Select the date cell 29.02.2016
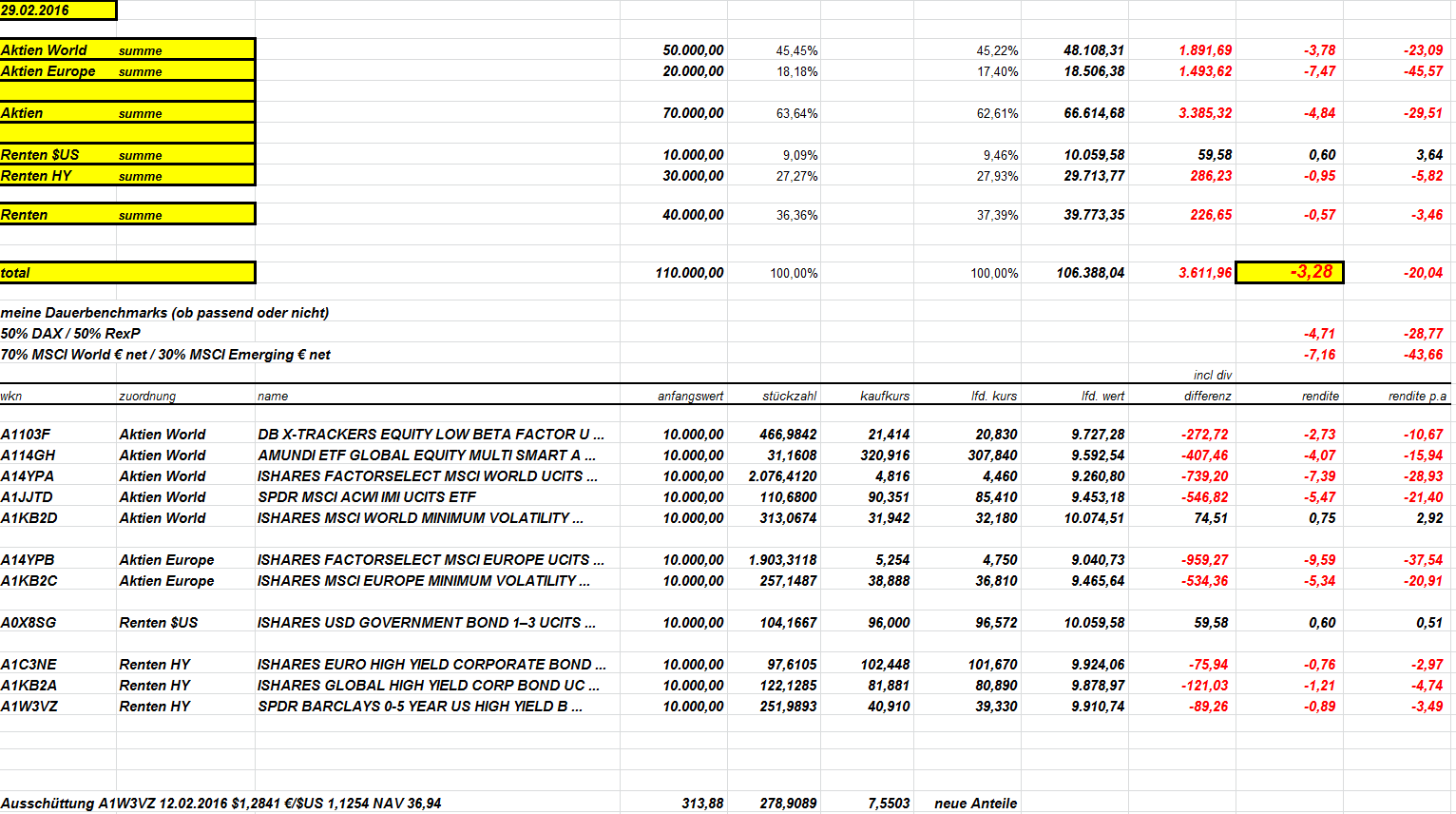1456x814 pixels. [x=58, y=10]
